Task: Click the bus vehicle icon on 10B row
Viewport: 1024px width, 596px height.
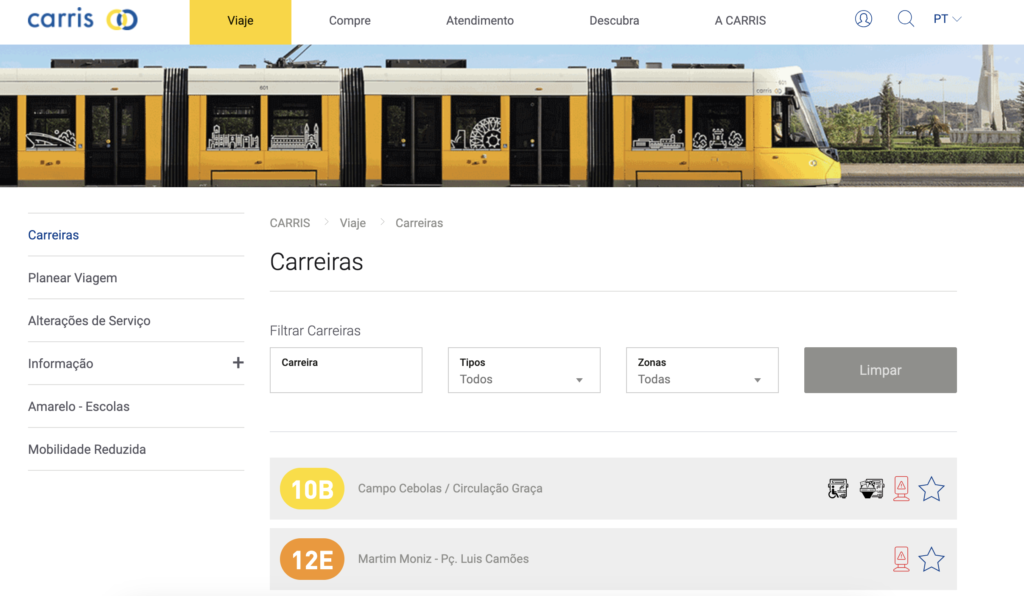Action: (x=871, y=488)
